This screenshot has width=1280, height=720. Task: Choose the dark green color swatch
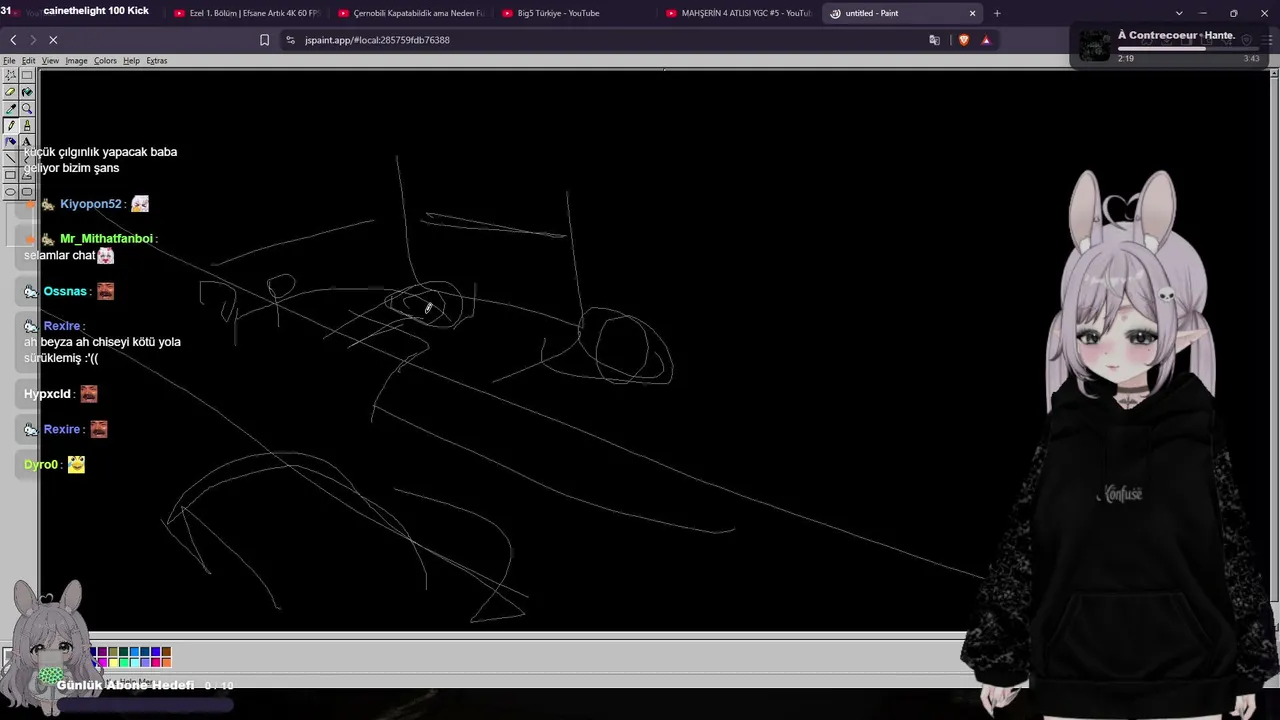(123, 652)
